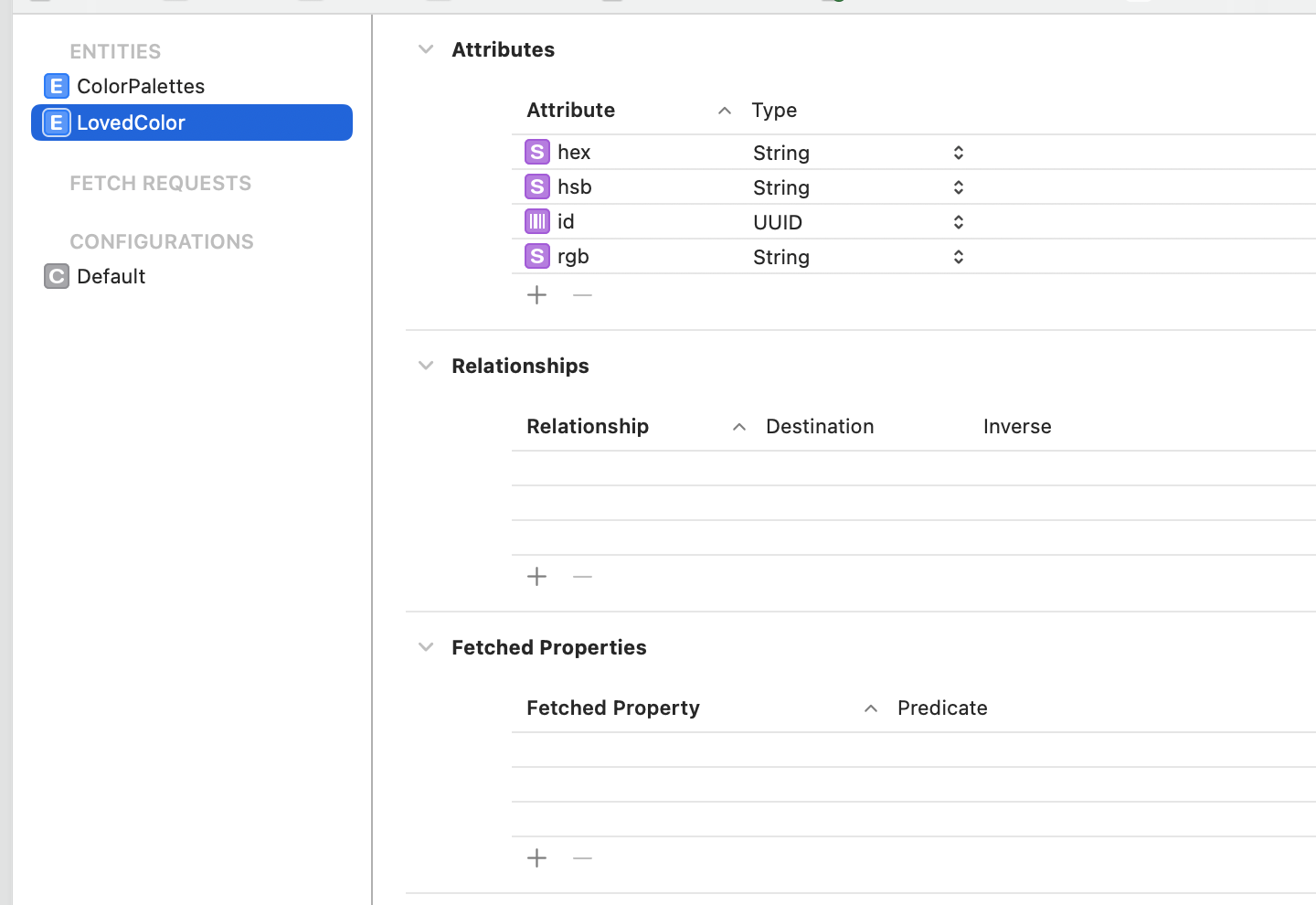Click the id attribute UUID icon
This screenshot has width=1316, height=905.
pyautogui.click(x=537, y=221)
